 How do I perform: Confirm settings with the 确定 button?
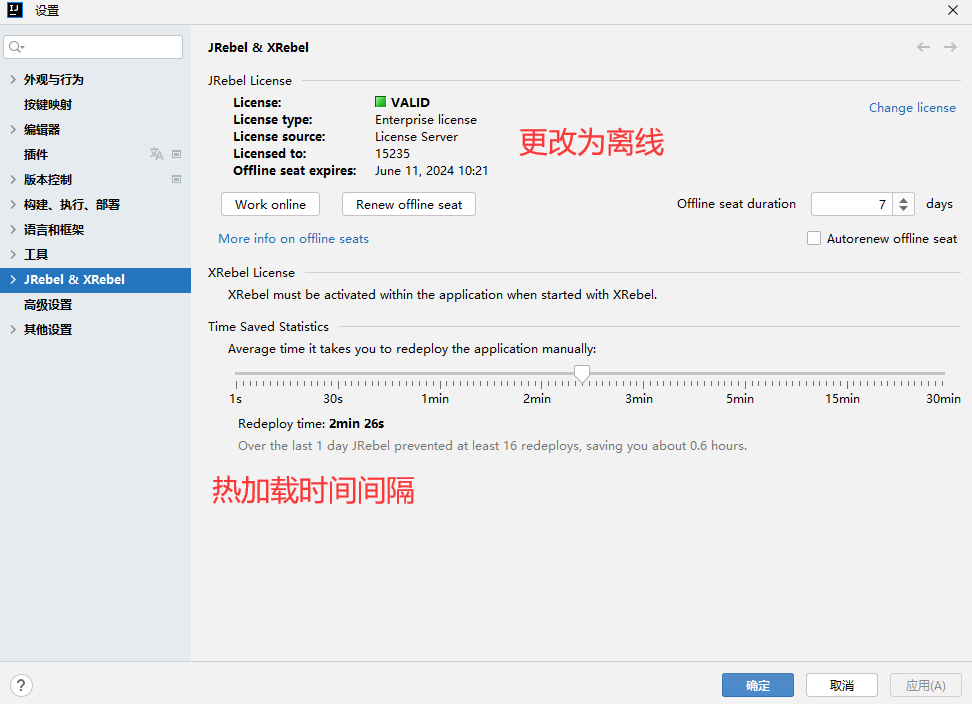coord(758,685)
